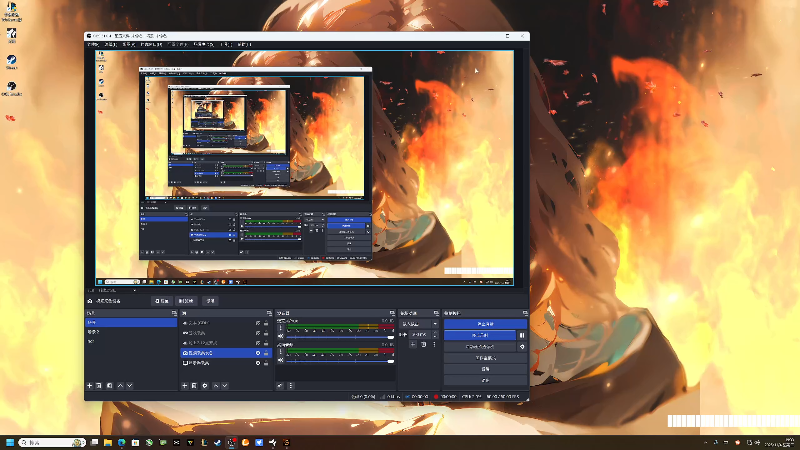This screenshot has width=800, height=450.
Task: Pop out the Scene Transitions dock panel
Action: 436,313
